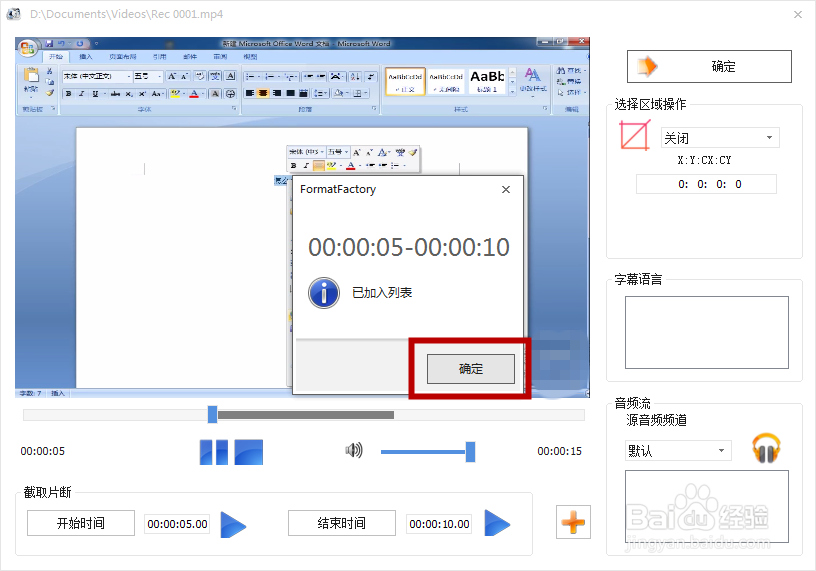Play from start time arrow
Screen dimensions: 816x571
(x=233, y=524)
